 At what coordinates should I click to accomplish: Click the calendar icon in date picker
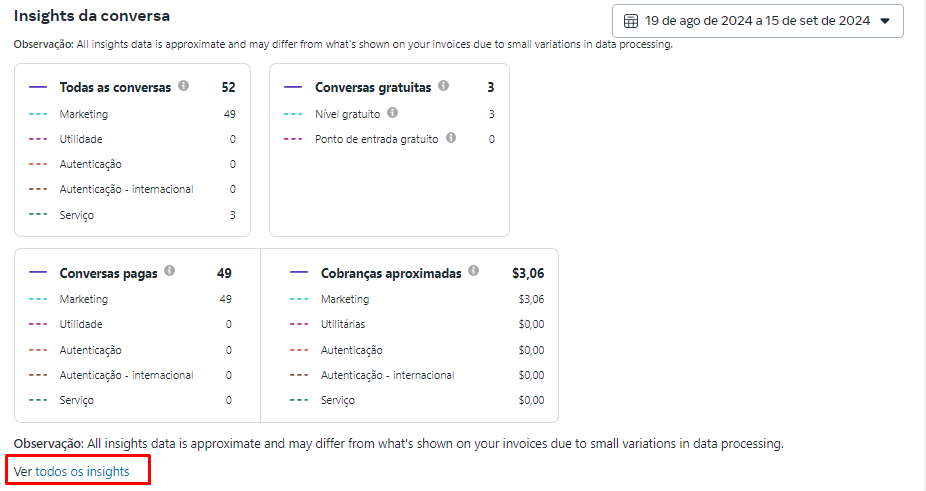pos(631,21)
